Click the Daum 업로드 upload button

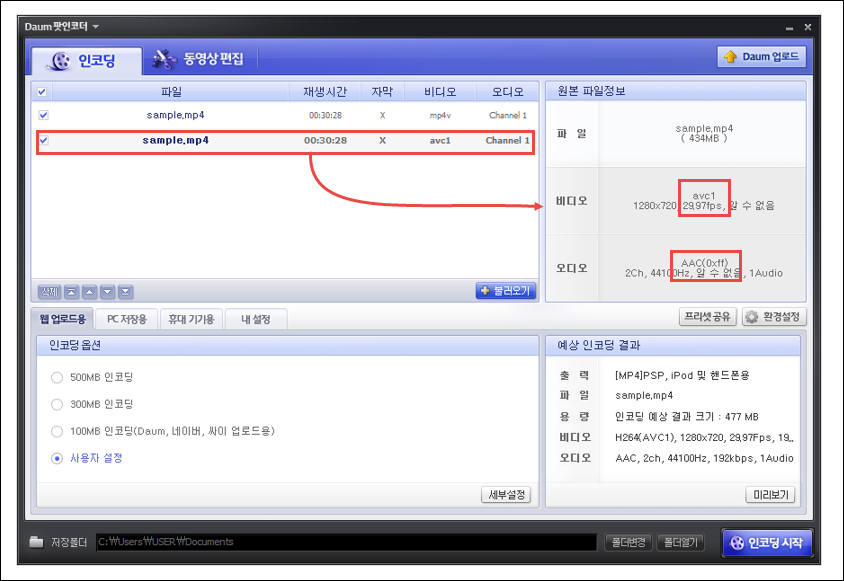(761, 57)
